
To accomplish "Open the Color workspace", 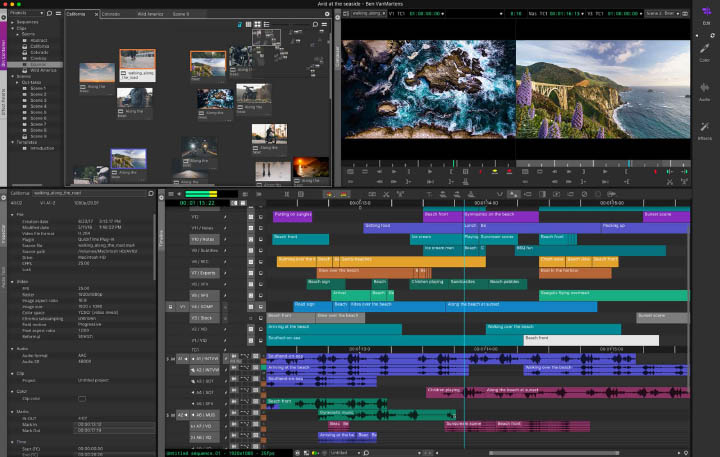I will pos(705,50).
